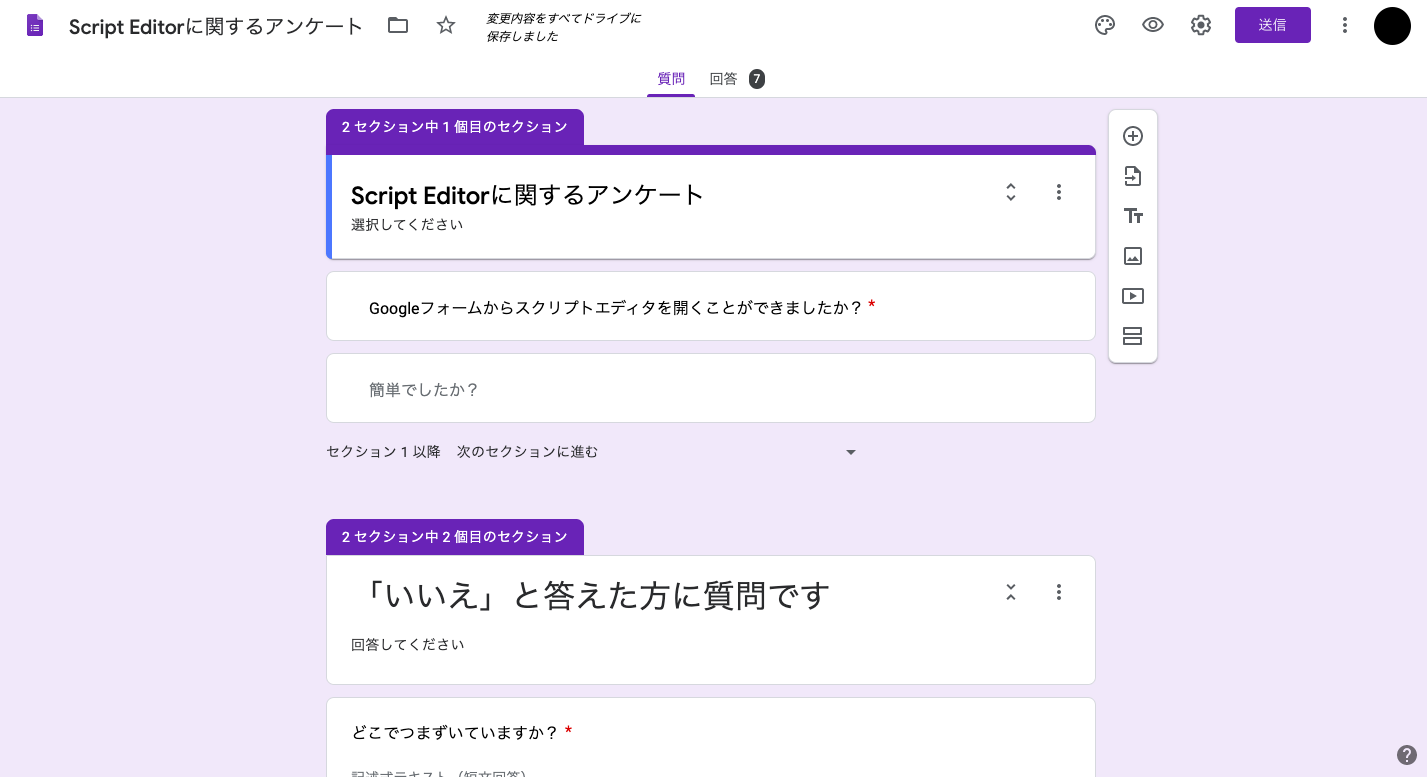
Task: Click the Google Forms home icon
Action: (35, 26)
